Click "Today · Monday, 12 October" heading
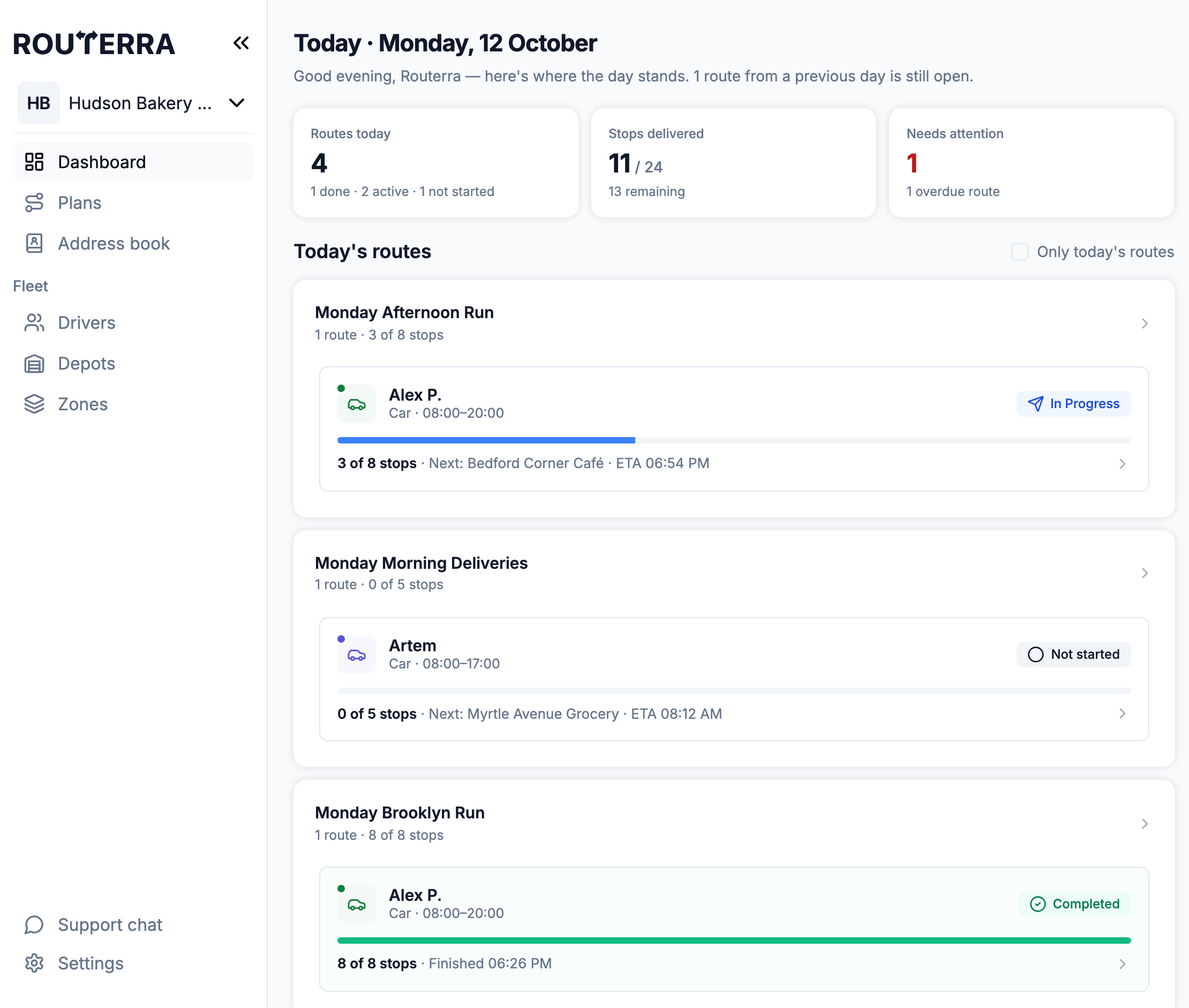This screenshot has width=1189, height=1008. (446, 43)
